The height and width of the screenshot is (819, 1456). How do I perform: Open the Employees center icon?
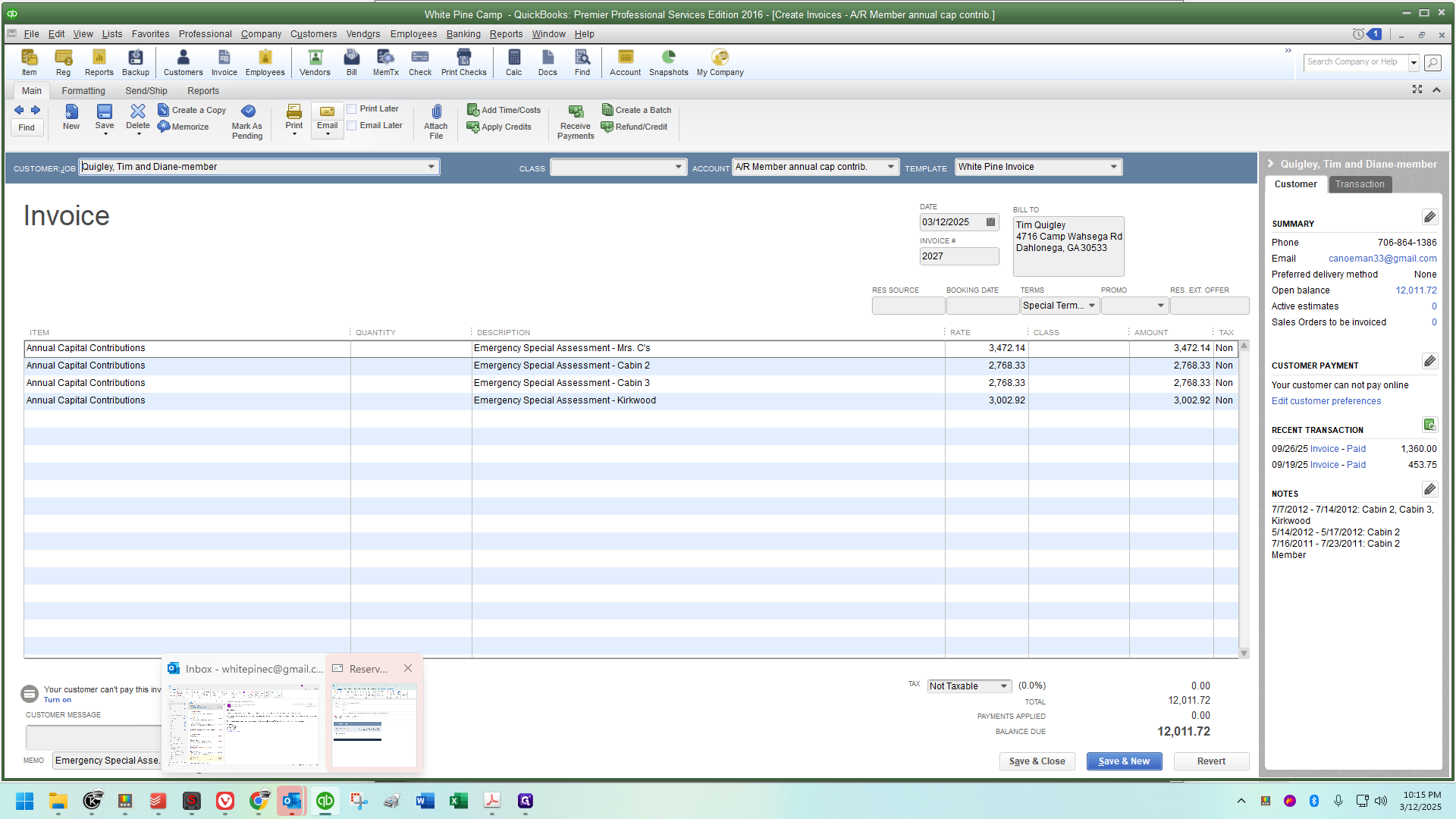pos(265,62)
